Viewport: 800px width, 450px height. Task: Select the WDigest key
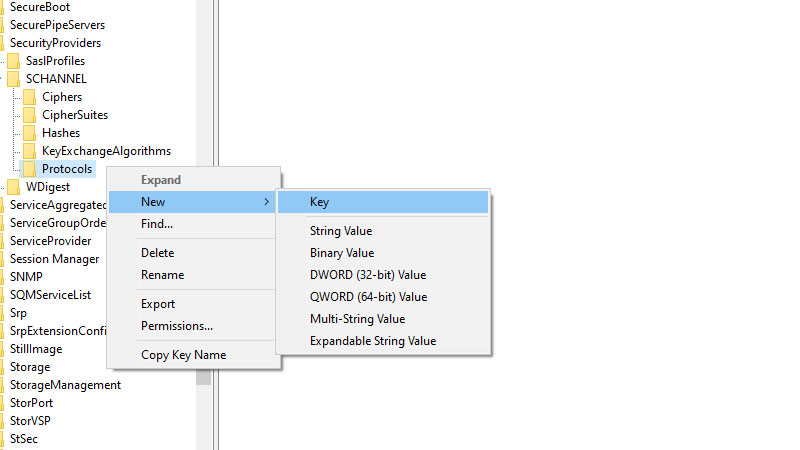point(48,187)
